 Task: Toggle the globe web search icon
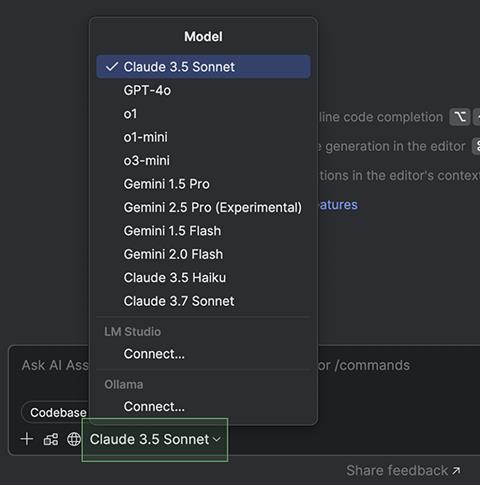pyautogui.click(x=74, y=439)
